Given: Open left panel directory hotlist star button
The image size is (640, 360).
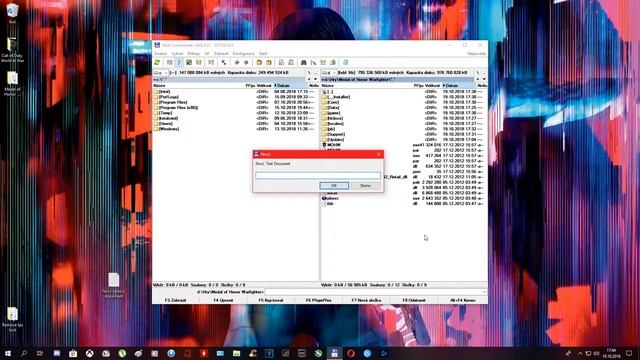Looking at the screenshot, I should coord(309,79).
